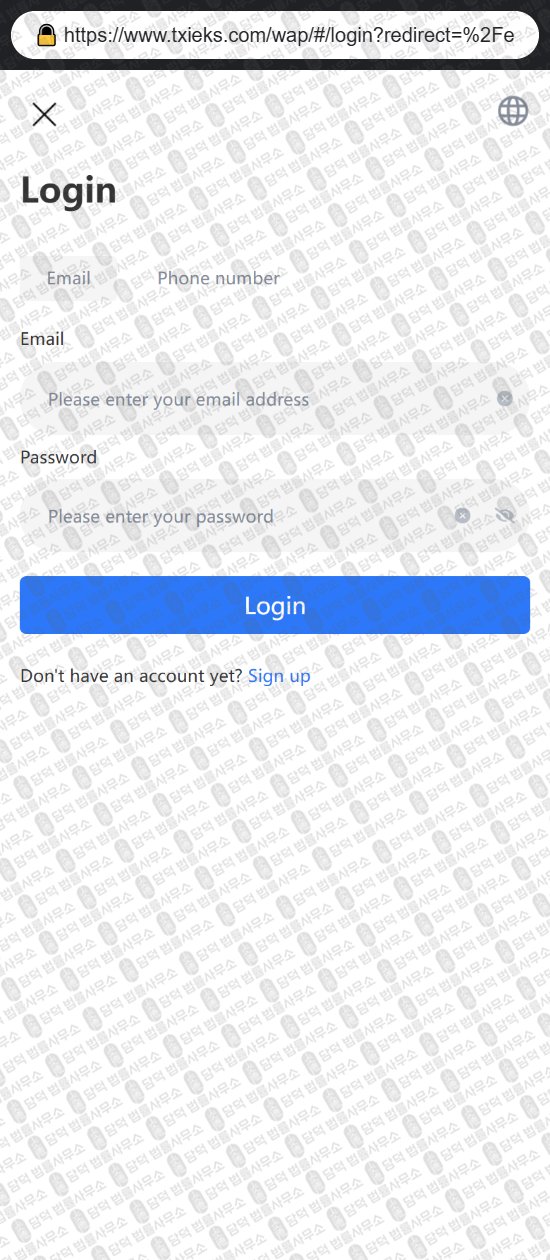Click the Email field label
550x1260 pixels.
click(42, 339)
